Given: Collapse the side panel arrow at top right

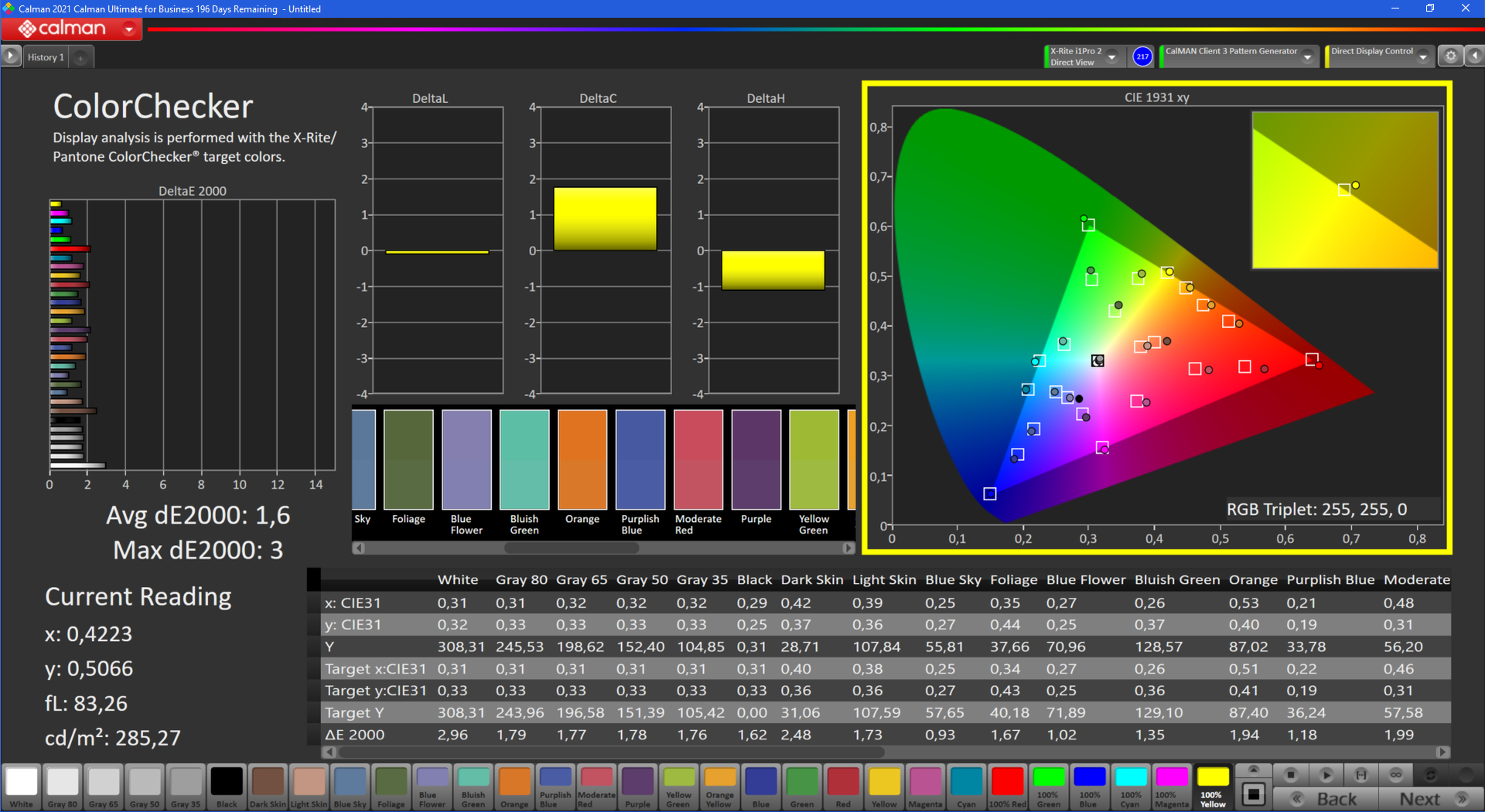Looking at the screenshot, I should pyautogui.click(x=1475, y=56).
